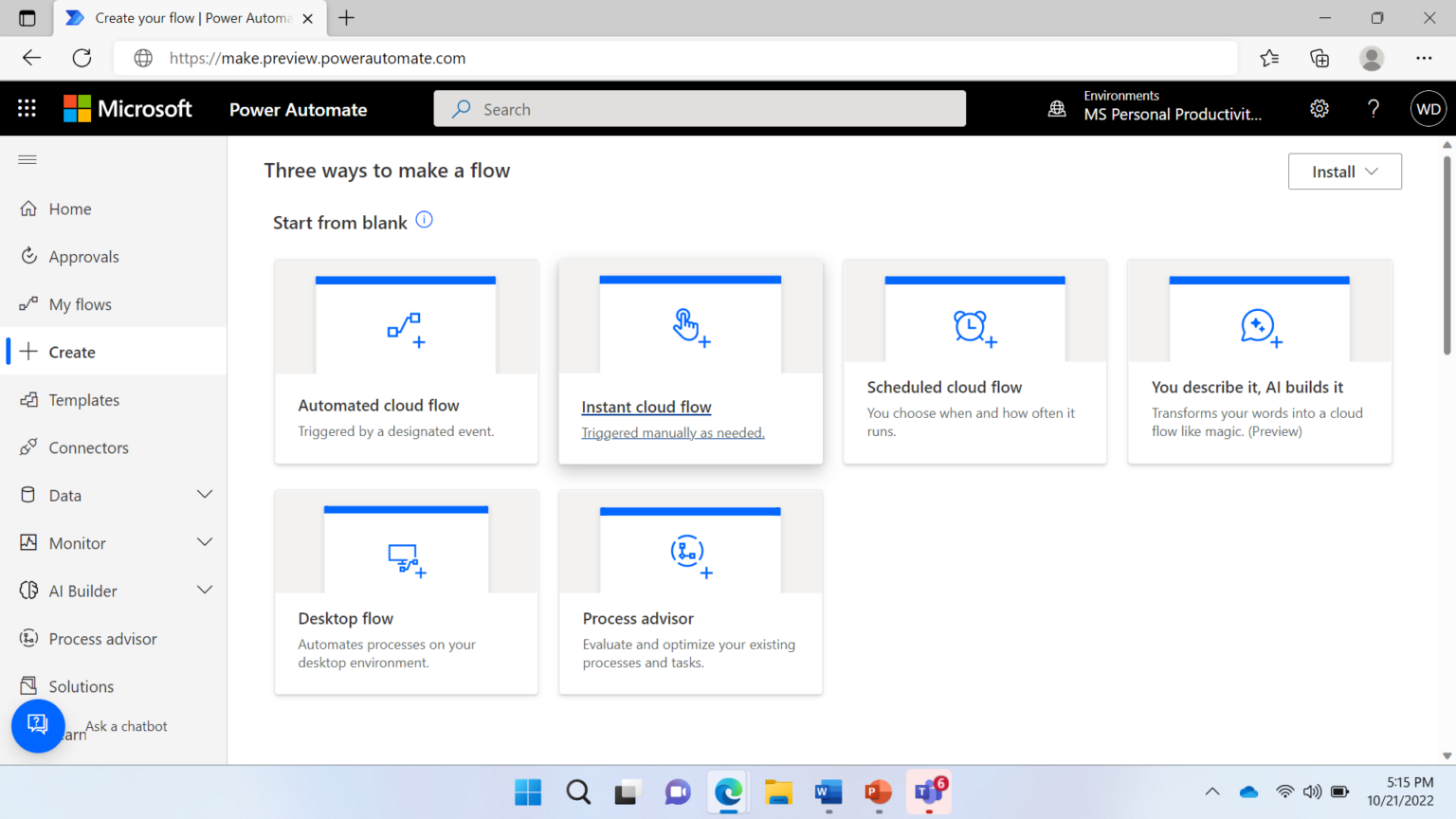
Task: Open the Connectors page
Action: point(88,446)
